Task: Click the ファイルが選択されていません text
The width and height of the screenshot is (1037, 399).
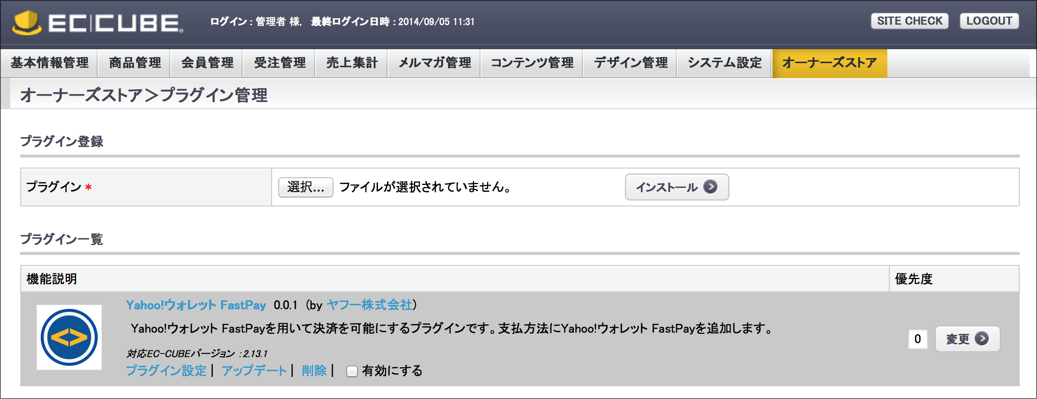Action: [425, 187]
